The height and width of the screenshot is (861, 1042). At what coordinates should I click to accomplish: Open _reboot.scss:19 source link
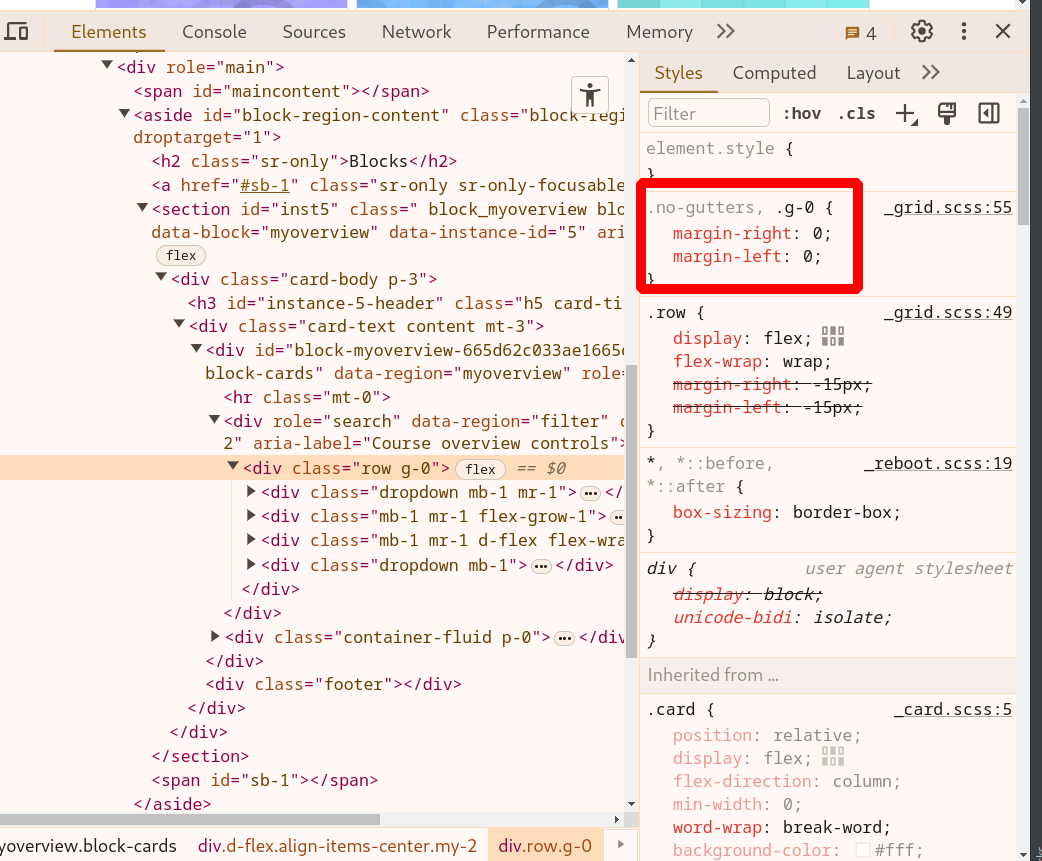(x=938, y=463)
